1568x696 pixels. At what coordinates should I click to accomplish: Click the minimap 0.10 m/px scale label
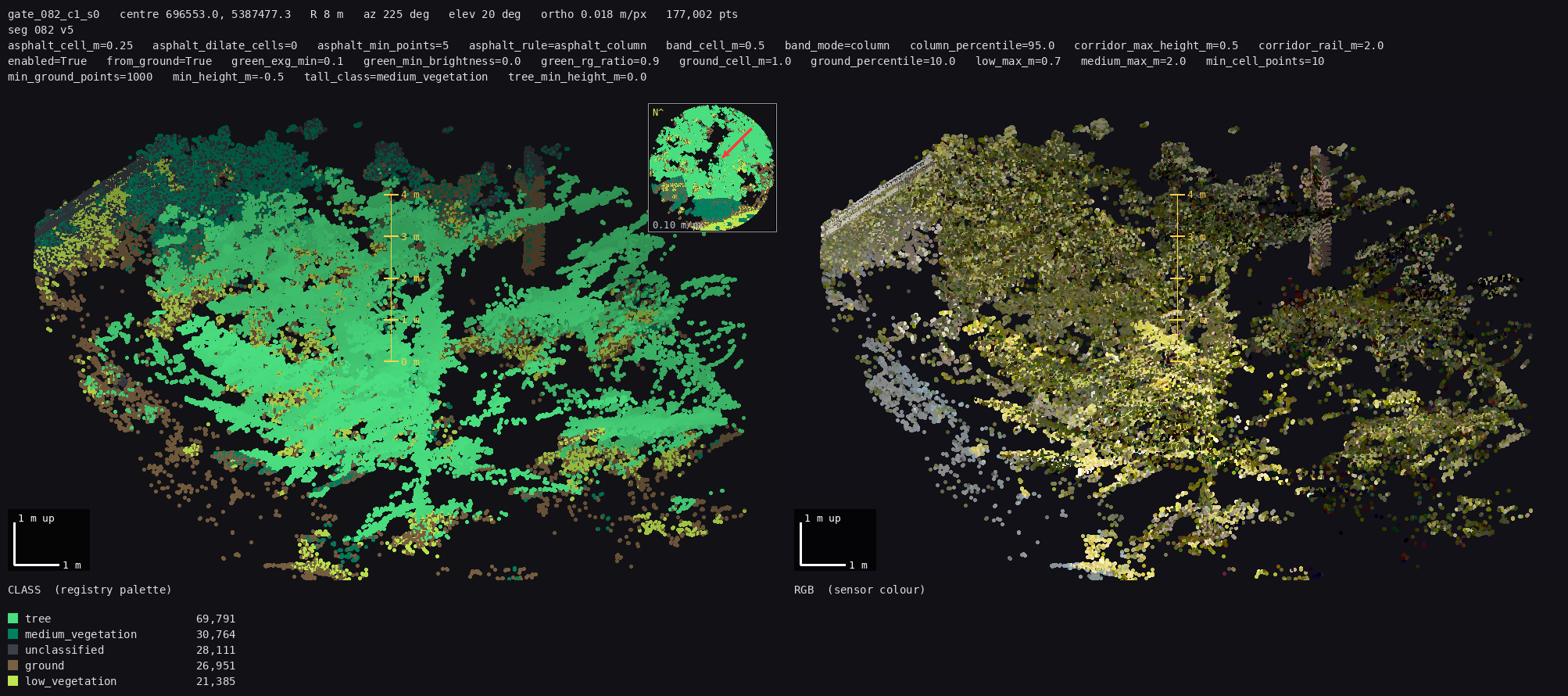[676, 225]
